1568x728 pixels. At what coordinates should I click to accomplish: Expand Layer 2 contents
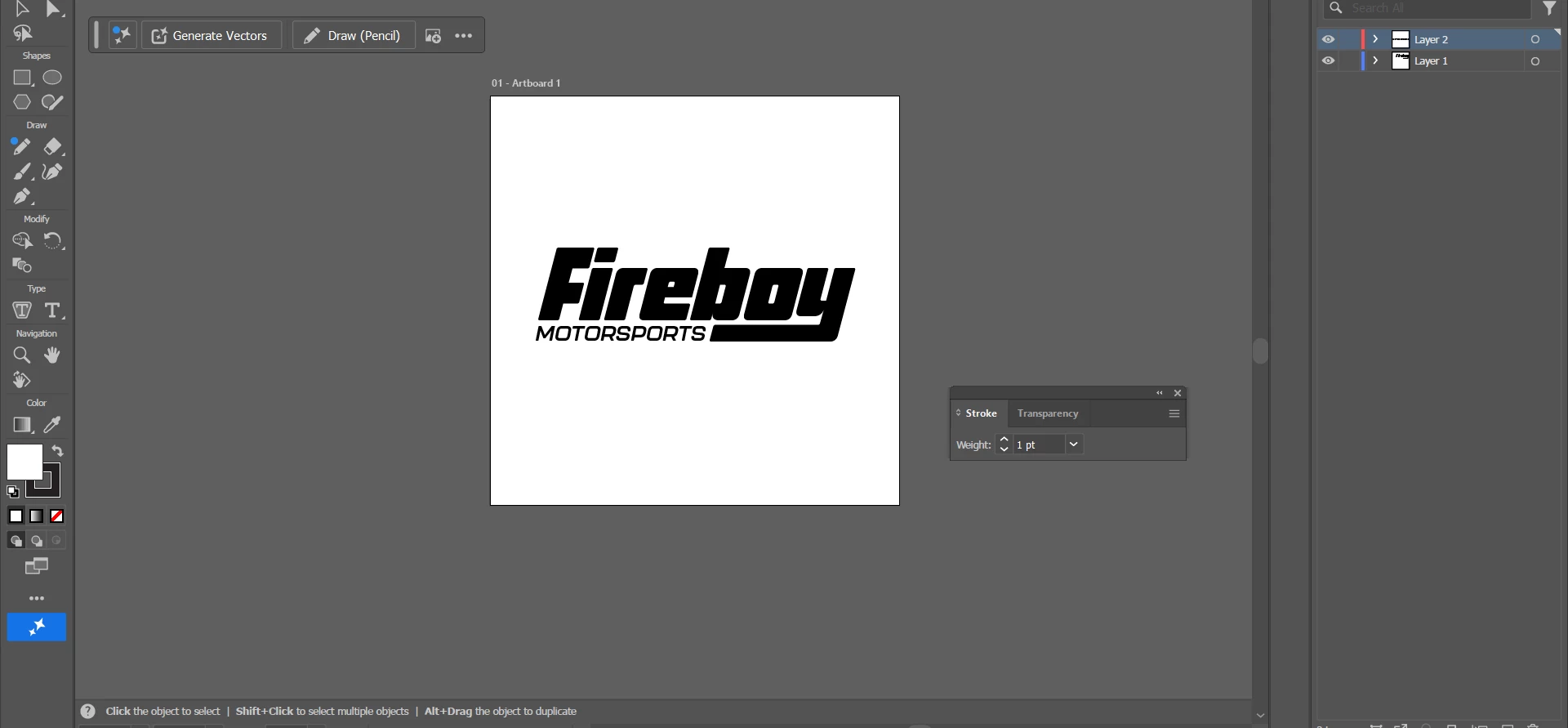tap(1375, 39)
